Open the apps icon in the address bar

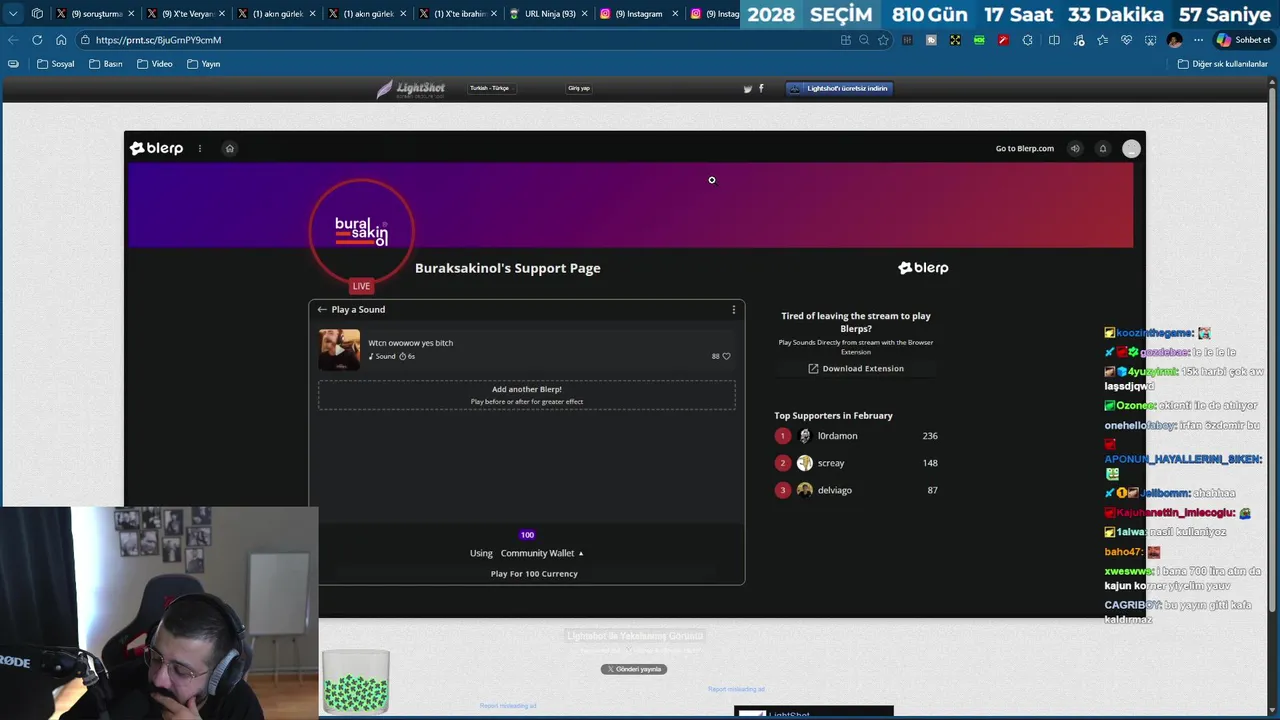click(846, 40)
